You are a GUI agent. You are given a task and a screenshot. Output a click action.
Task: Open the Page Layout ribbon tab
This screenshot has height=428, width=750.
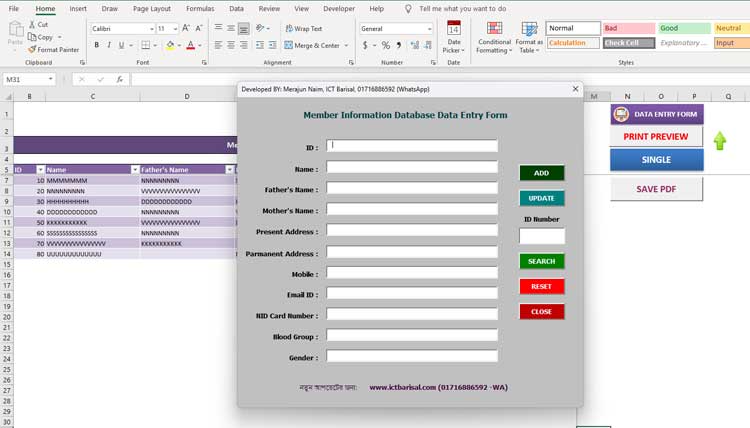pos(152,8)
